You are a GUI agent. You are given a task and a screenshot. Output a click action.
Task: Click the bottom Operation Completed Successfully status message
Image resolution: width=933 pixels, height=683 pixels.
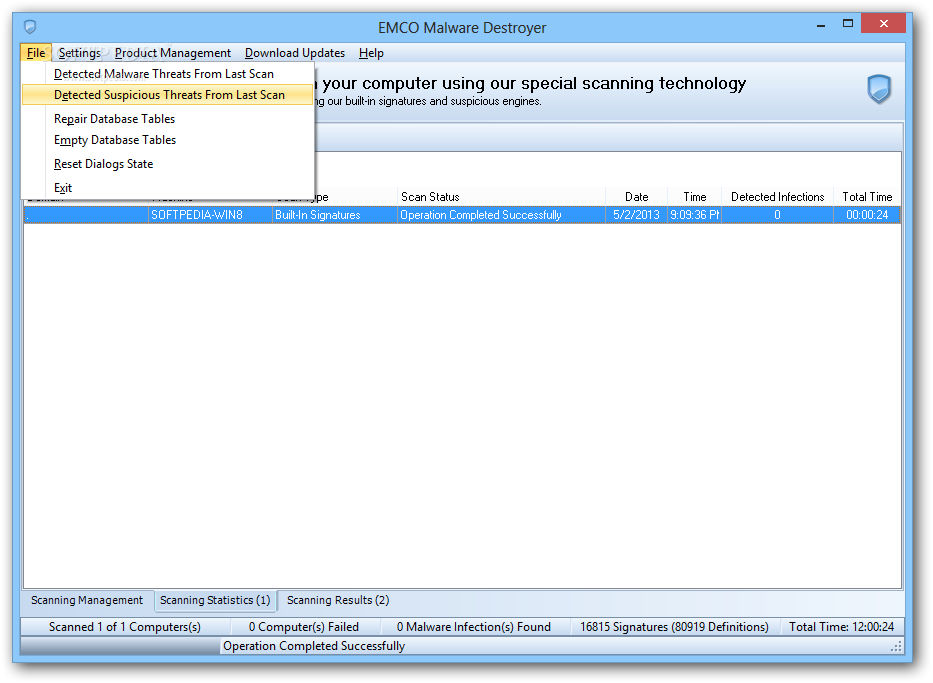[314, 646]
